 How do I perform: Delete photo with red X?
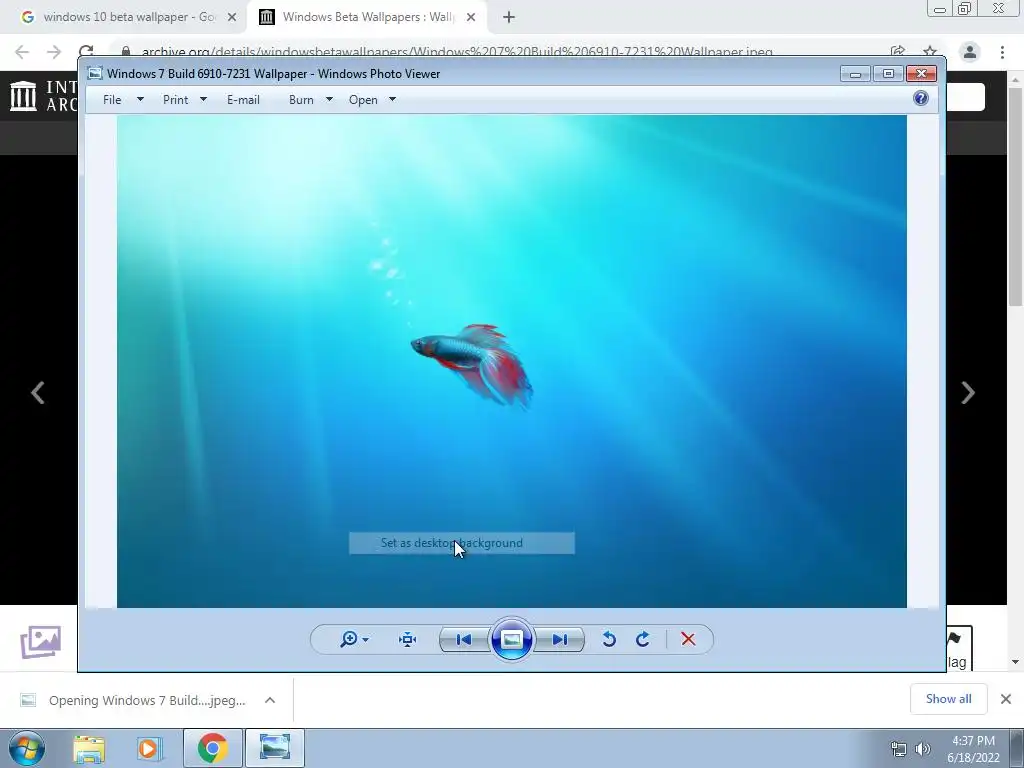click(688, 639)
